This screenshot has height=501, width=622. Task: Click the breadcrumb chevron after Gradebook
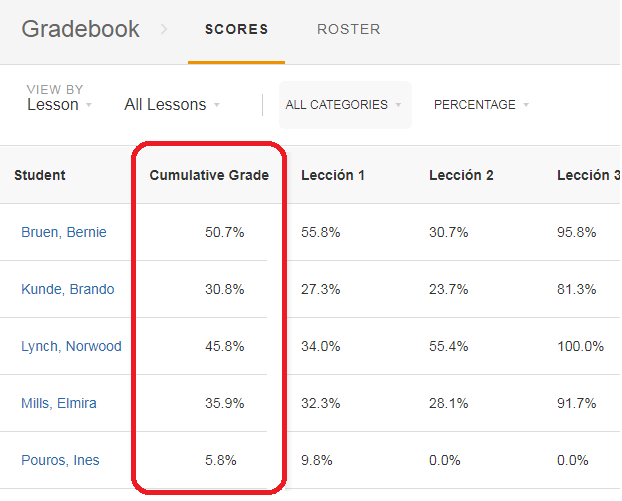164,29
